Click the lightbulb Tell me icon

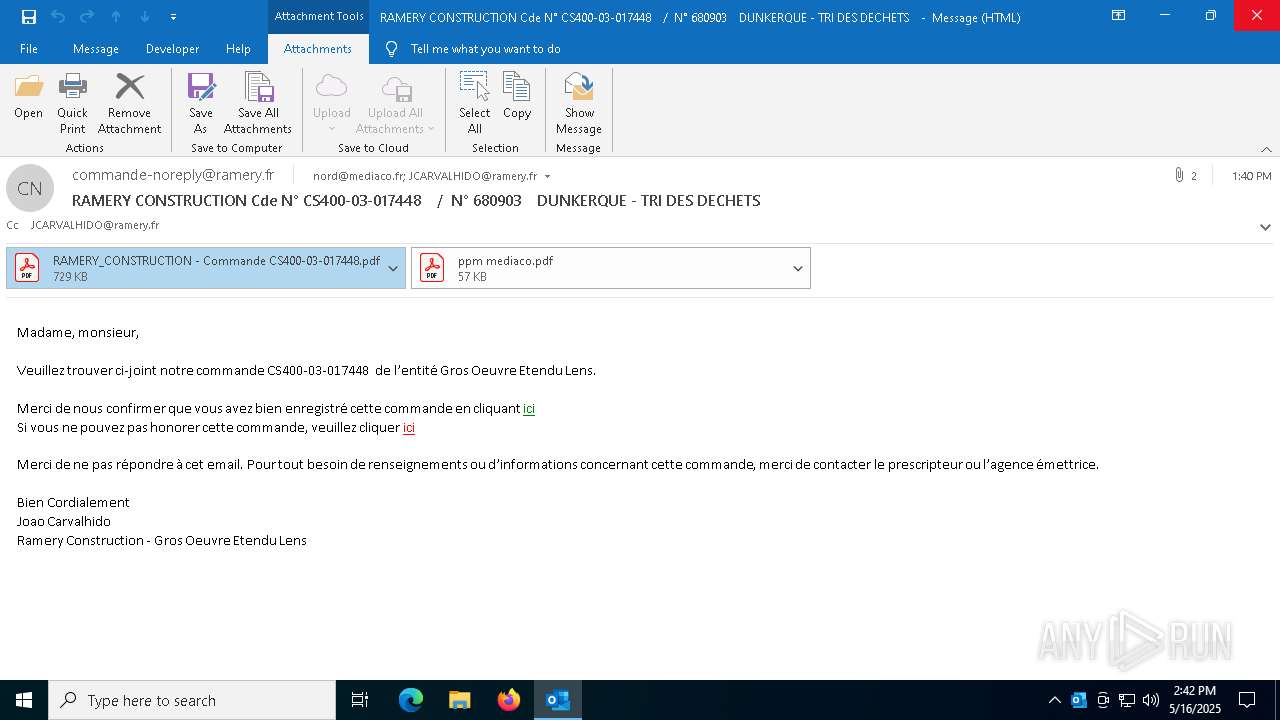pyautogui.click(x=391, y=49)
